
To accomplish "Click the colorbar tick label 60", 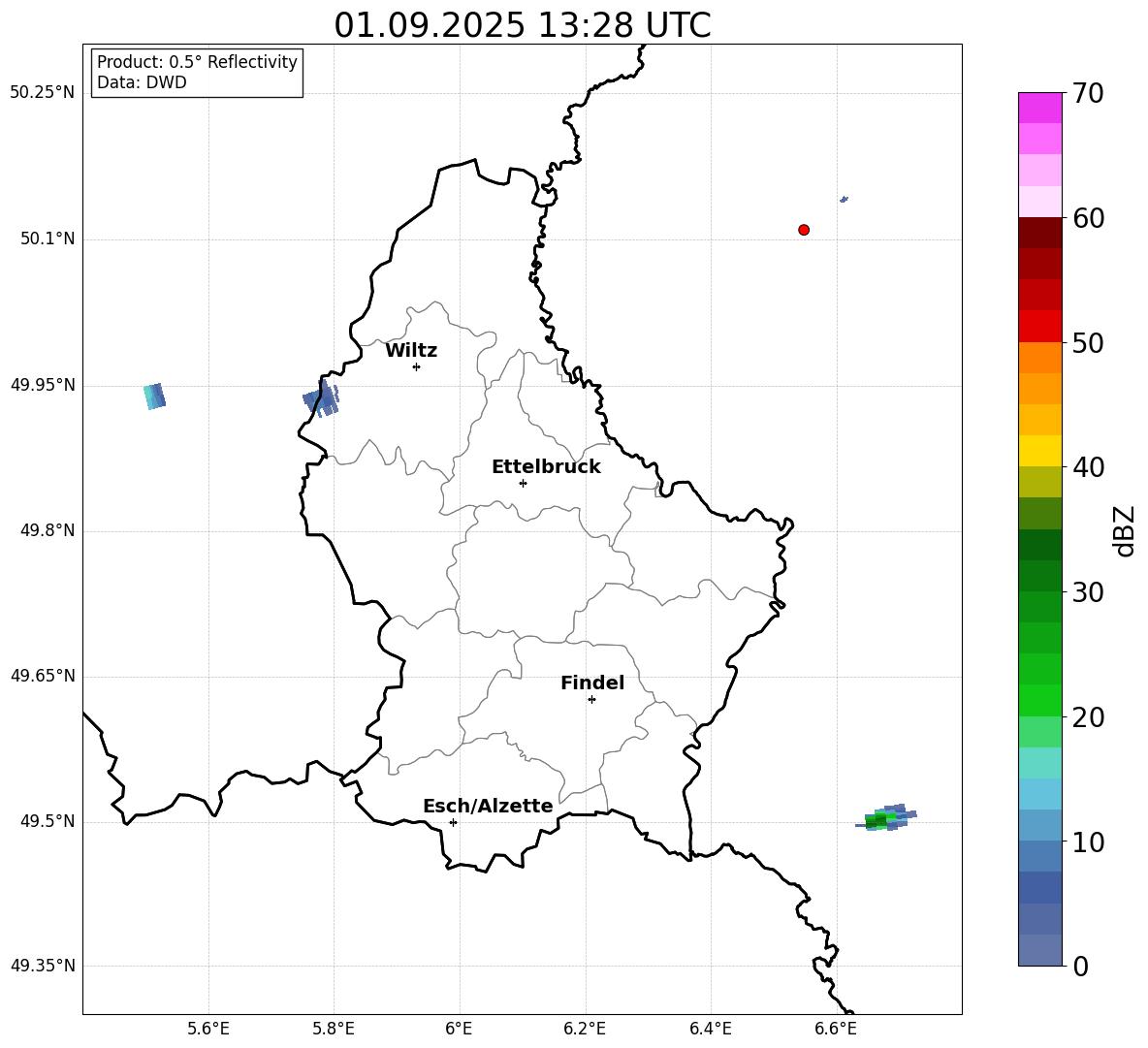I will pyautogui.click(x=1088, y=218).
